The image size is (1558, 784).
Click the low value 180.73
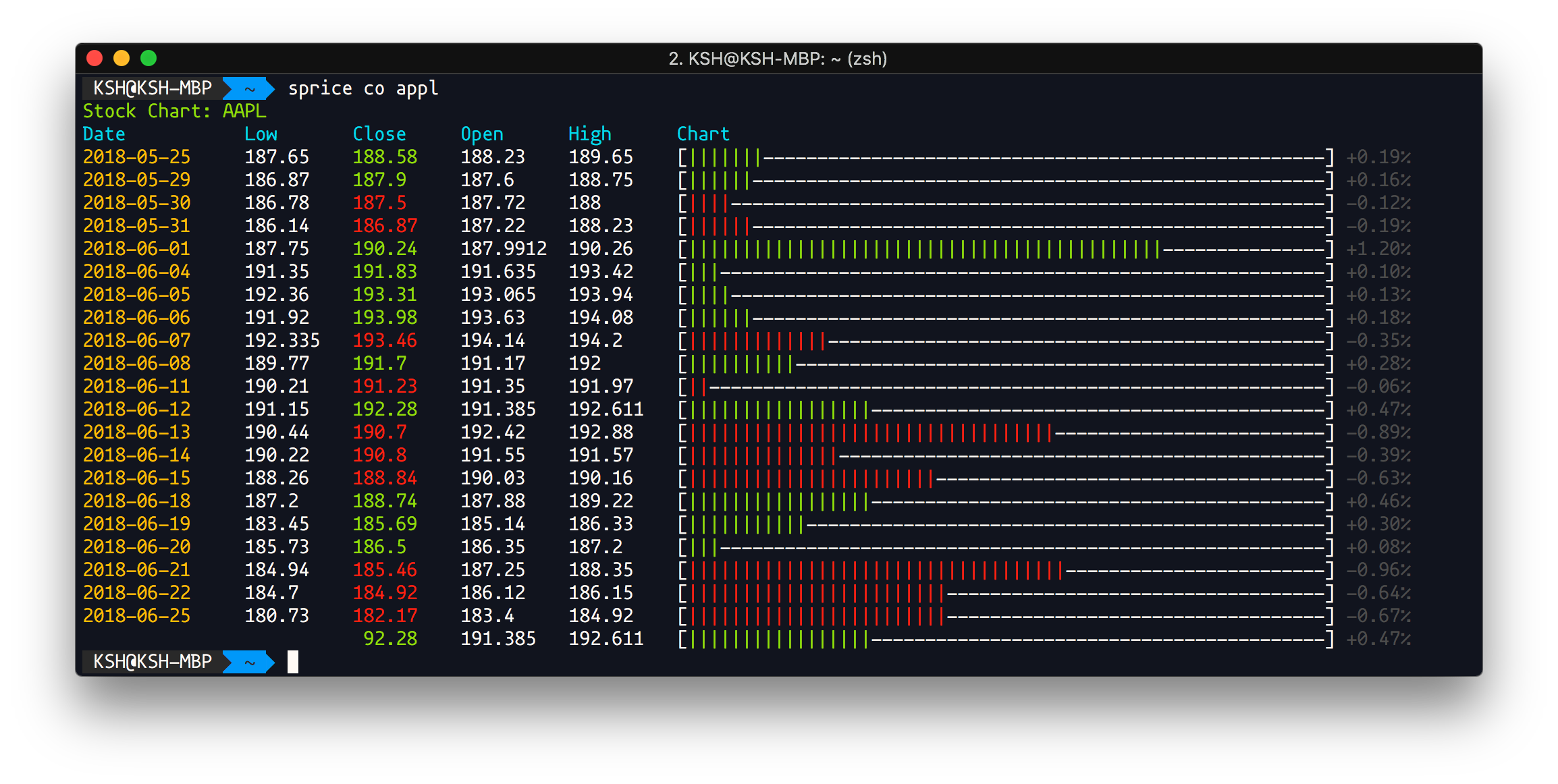tap(277, 615)
